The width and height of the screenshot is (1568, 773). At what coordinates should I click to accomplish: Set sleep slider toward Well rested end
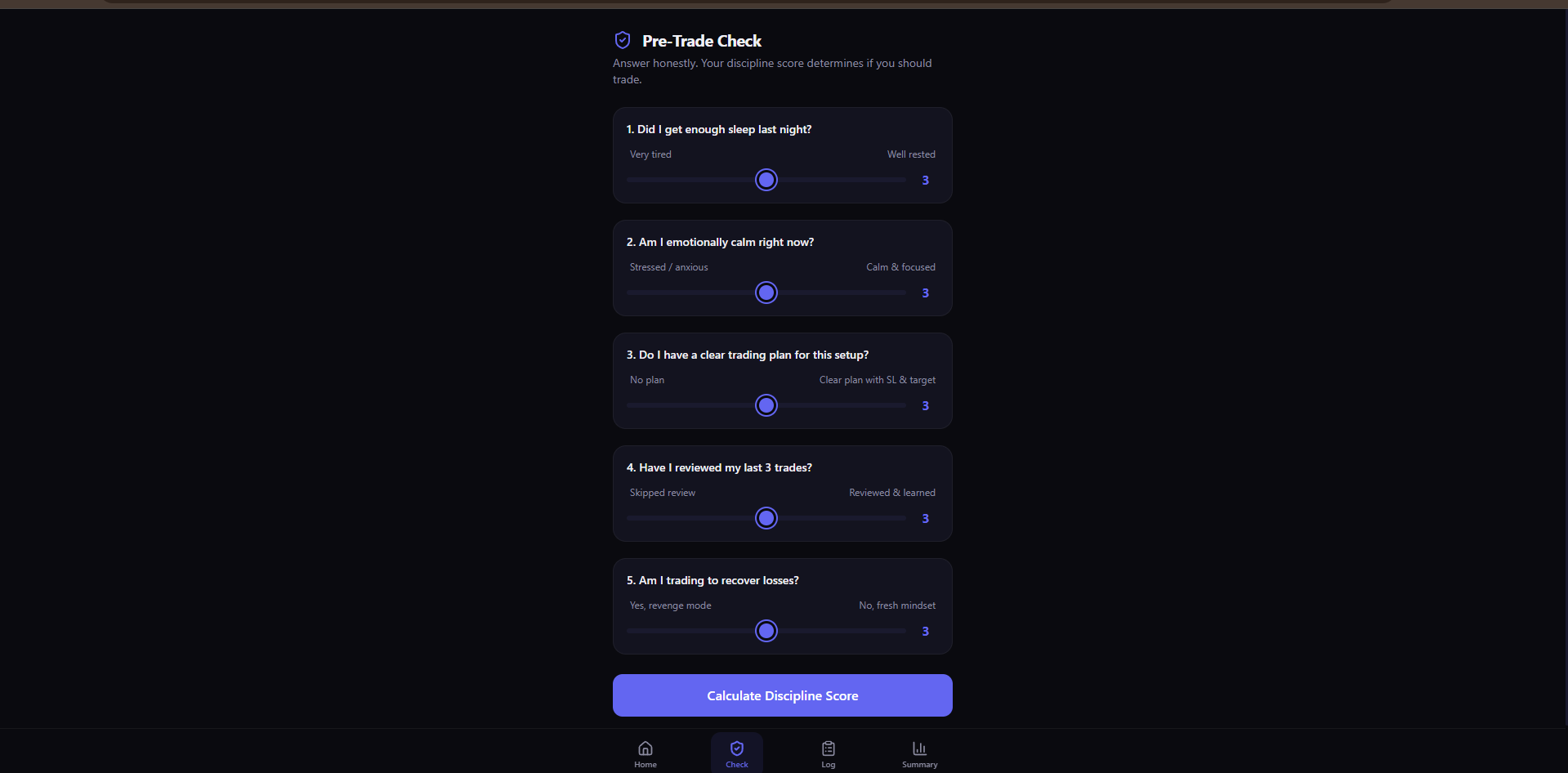(895, 180)
